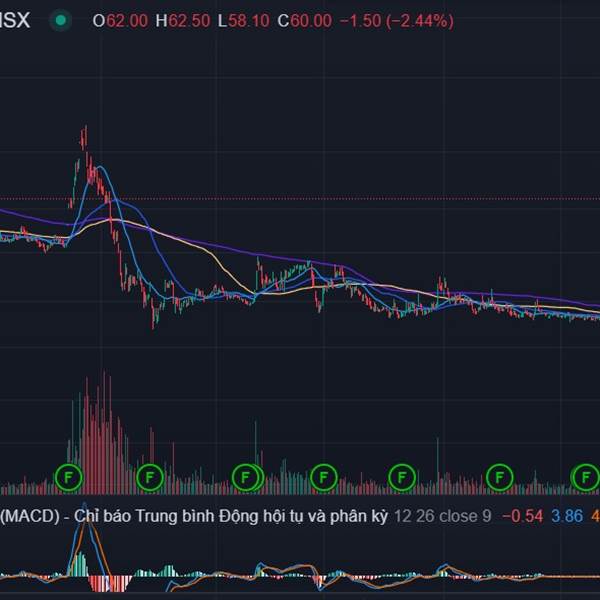This screenshot has width=600, height=600.
Task: Click the open price value O62.00
Action: 120,21
